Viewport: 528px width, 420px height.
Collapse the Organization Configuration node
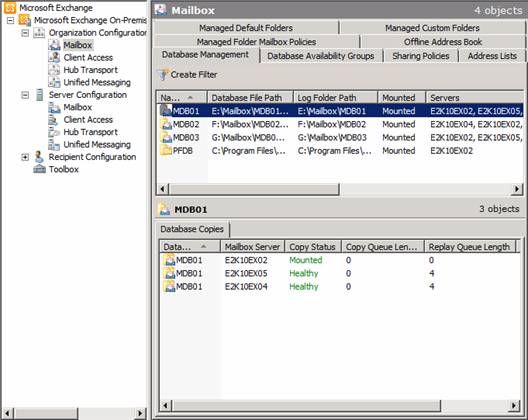click(x=25, y=33)
